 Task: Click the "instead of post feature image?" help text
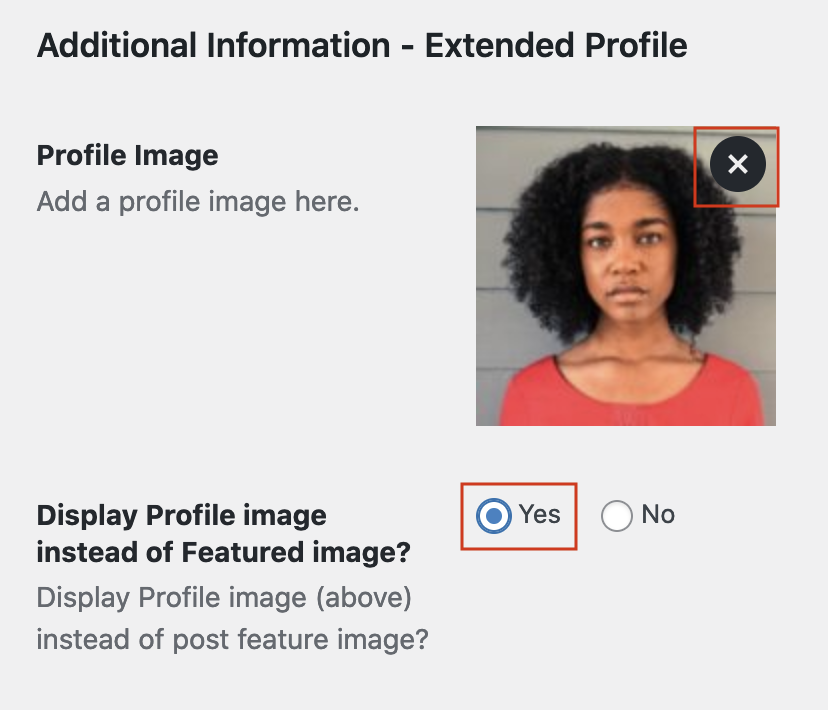[x=232, y=639]
